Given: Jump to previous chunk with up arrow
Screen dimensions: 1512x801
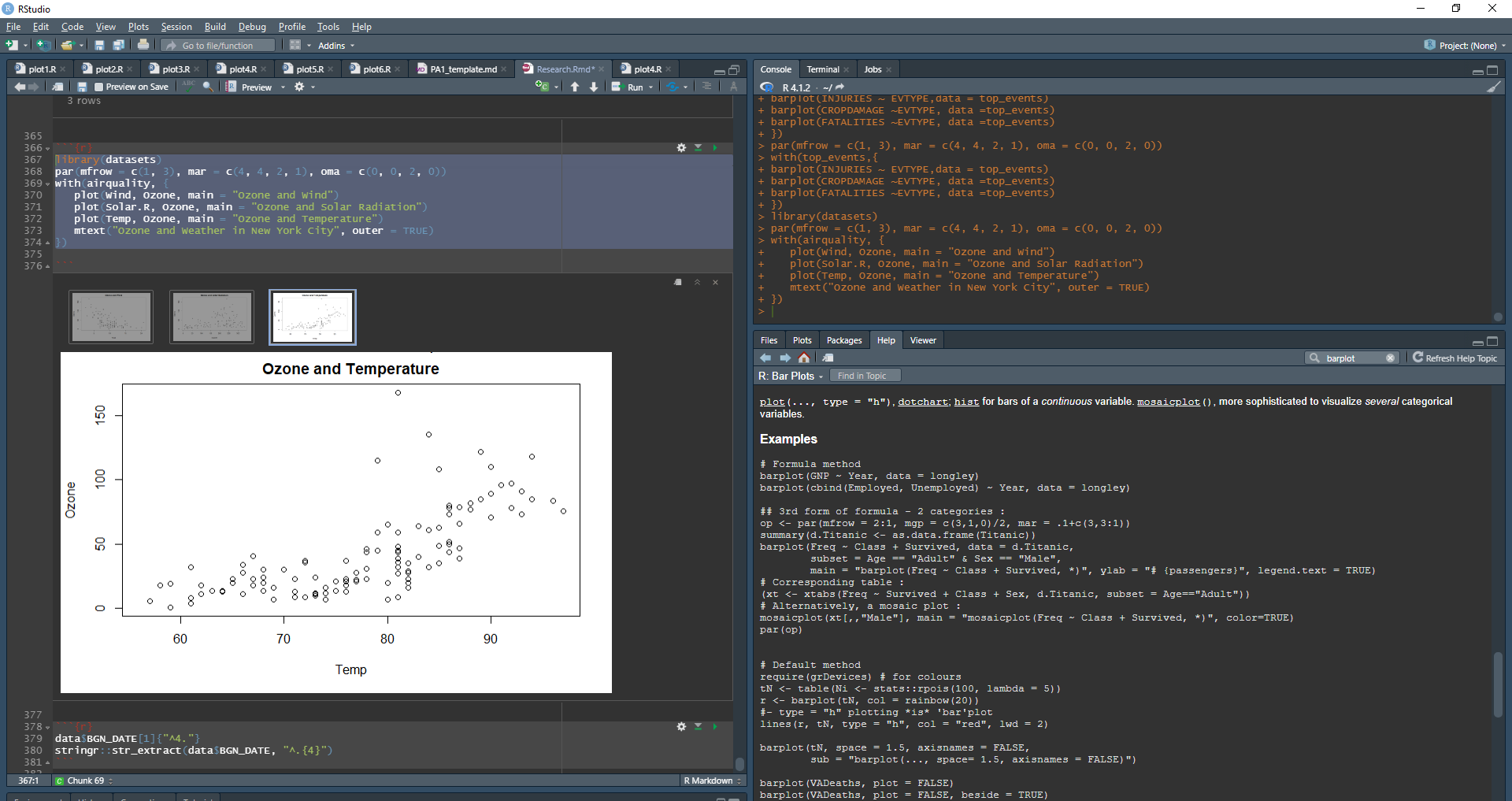Looking at the screenshot, I should (x=575, y=87).
